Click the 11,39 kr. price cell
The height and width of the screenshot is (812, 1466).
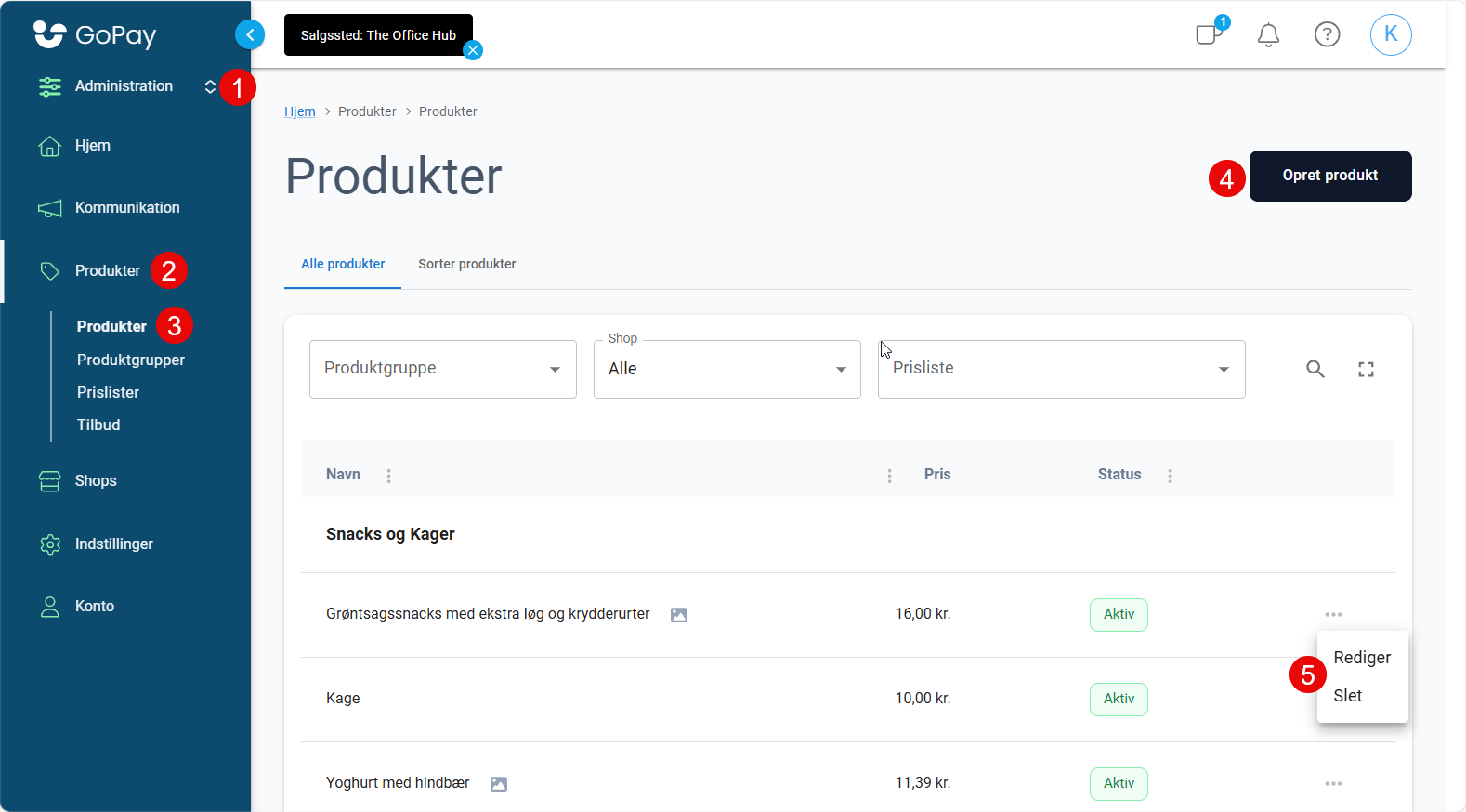[923, 782]
